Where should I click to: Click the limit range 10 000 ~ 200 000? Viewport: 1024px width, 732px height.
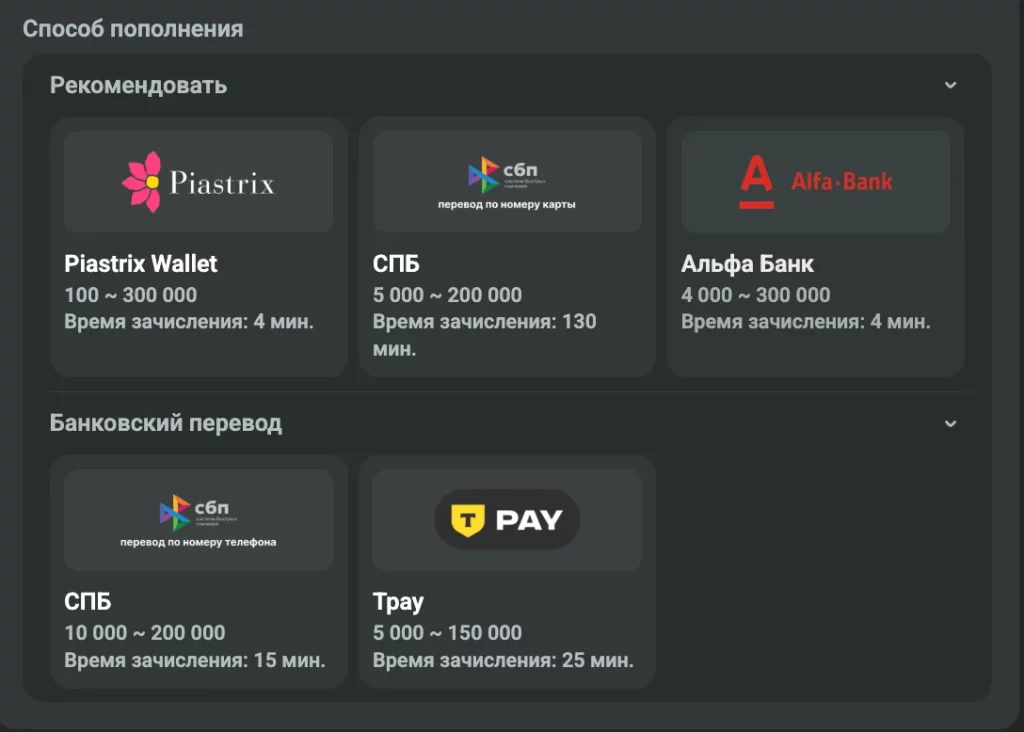tap(145, 633)
